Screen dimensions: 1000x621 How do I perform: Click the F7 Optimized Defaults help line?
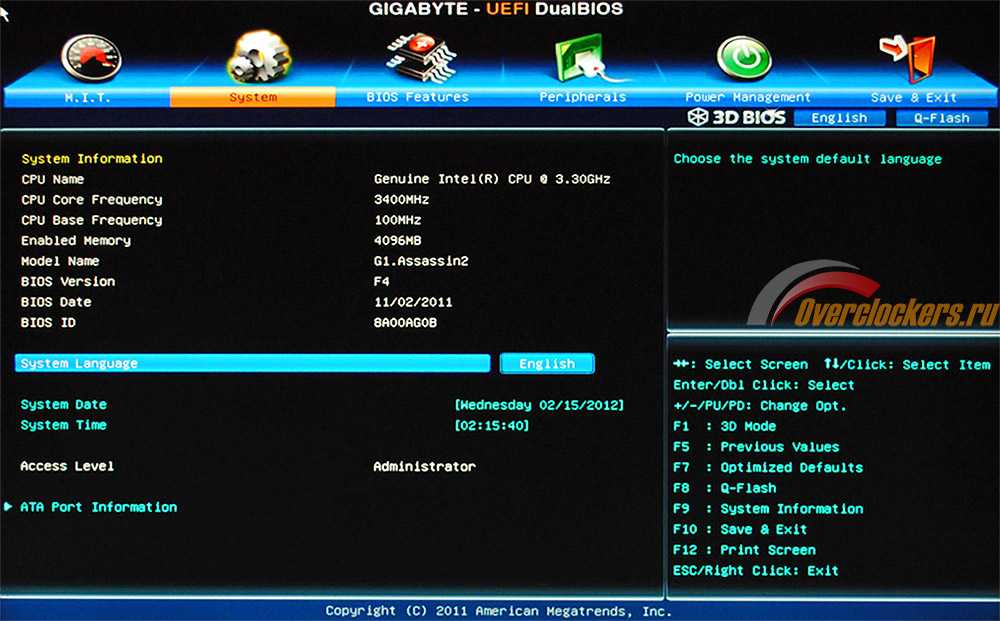pos(768,467)
